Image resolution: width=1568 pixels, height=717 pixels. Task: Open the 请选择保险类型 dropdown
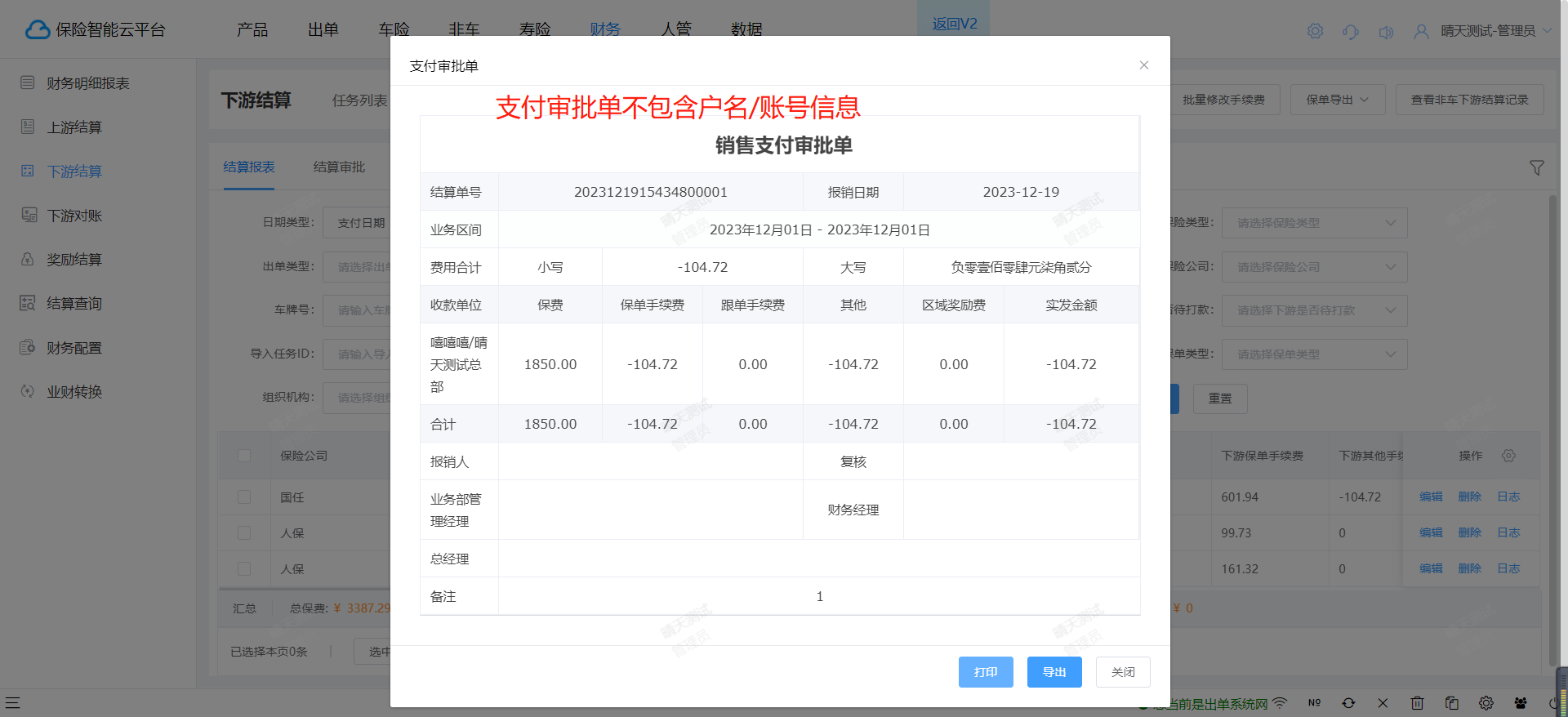(1314, 223)
